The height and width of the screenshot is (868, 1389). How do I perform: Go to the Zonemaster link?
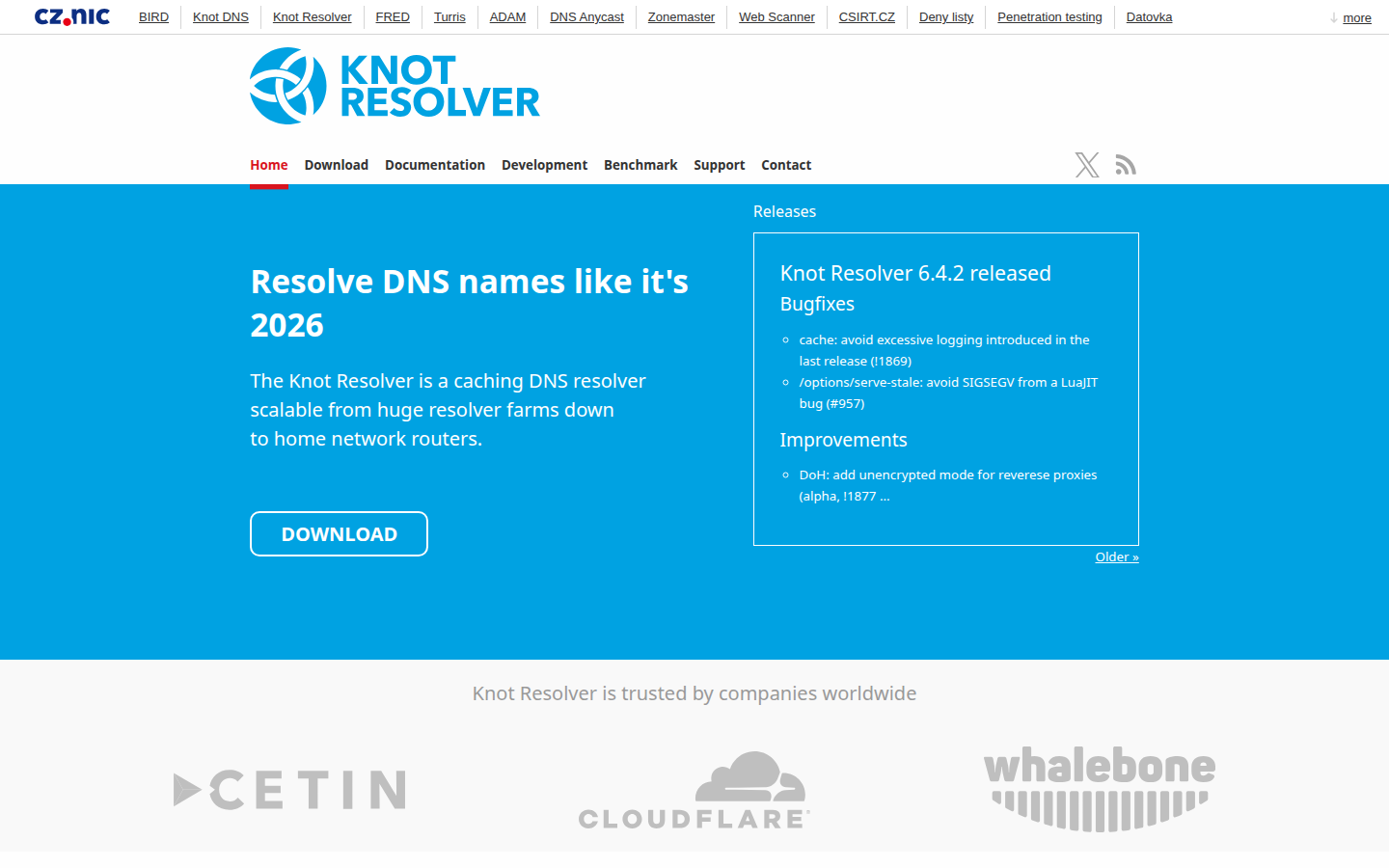(x=681, y=17)
